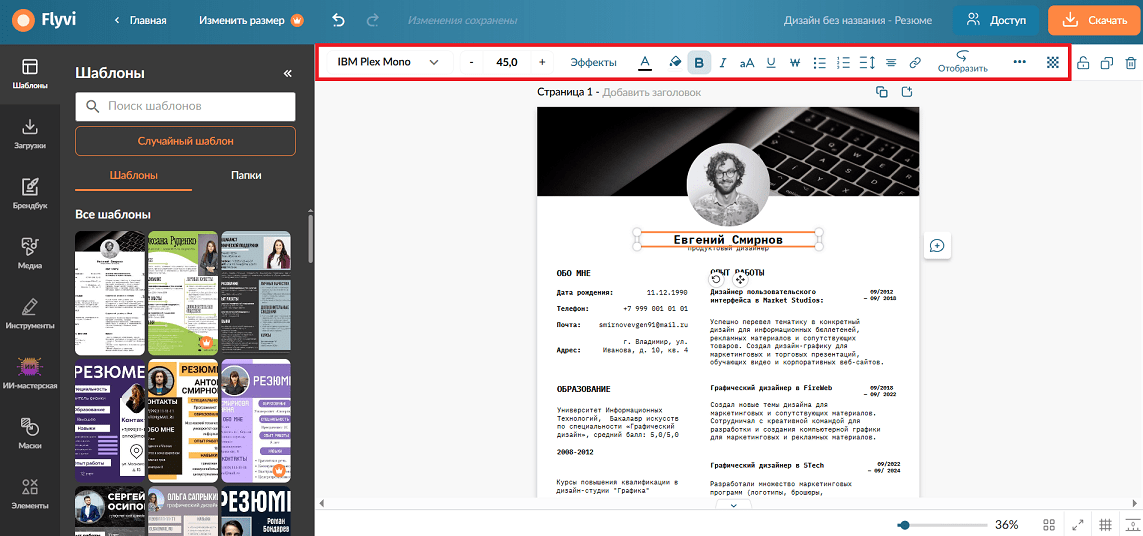Open the Media panel in sidebar
The image size is (1143, 536).
(x=30, y=252)
